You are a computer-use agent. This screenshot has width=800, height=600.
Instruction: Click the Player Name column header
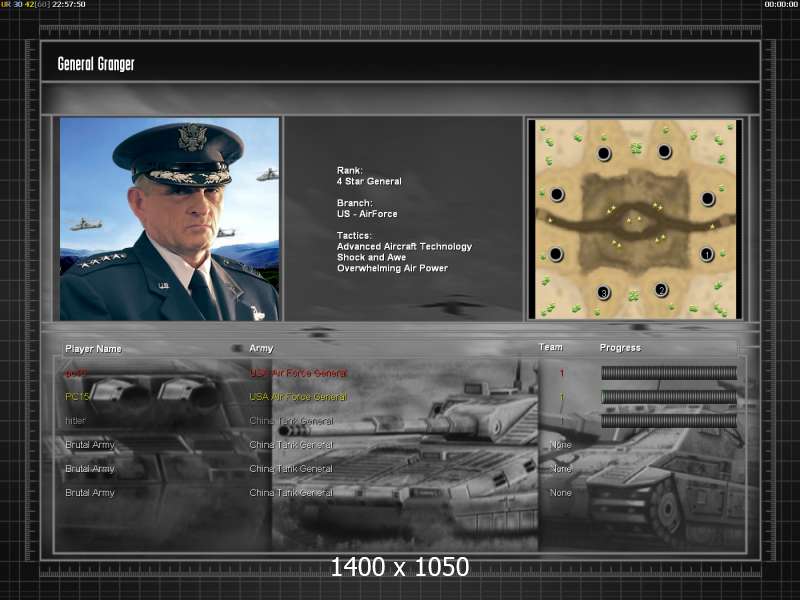click(x=93, y=349)
